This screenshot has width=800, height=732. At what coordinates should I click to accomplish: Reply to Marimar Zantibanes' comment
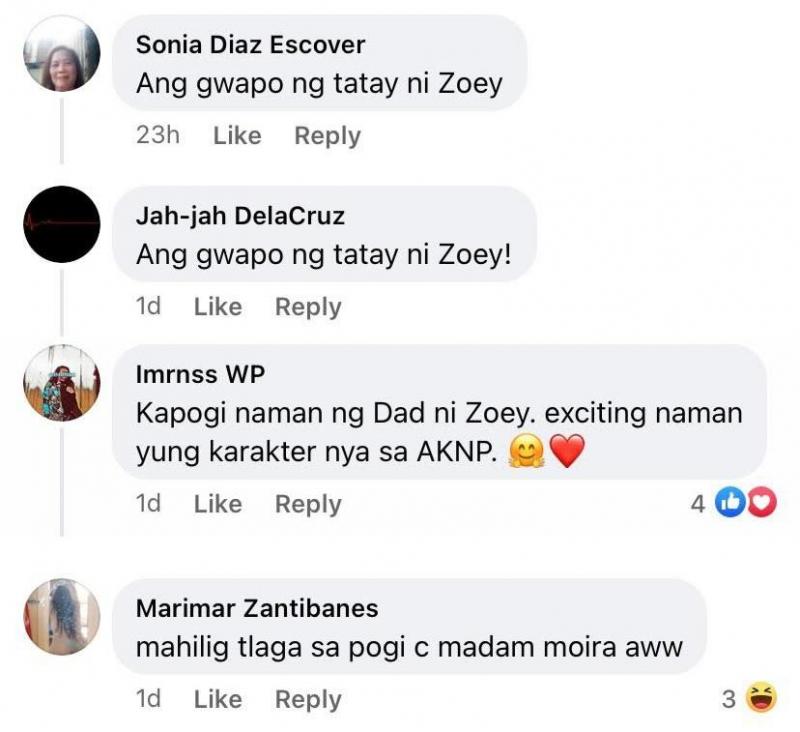pyautogui.click(x=310, y=700)
